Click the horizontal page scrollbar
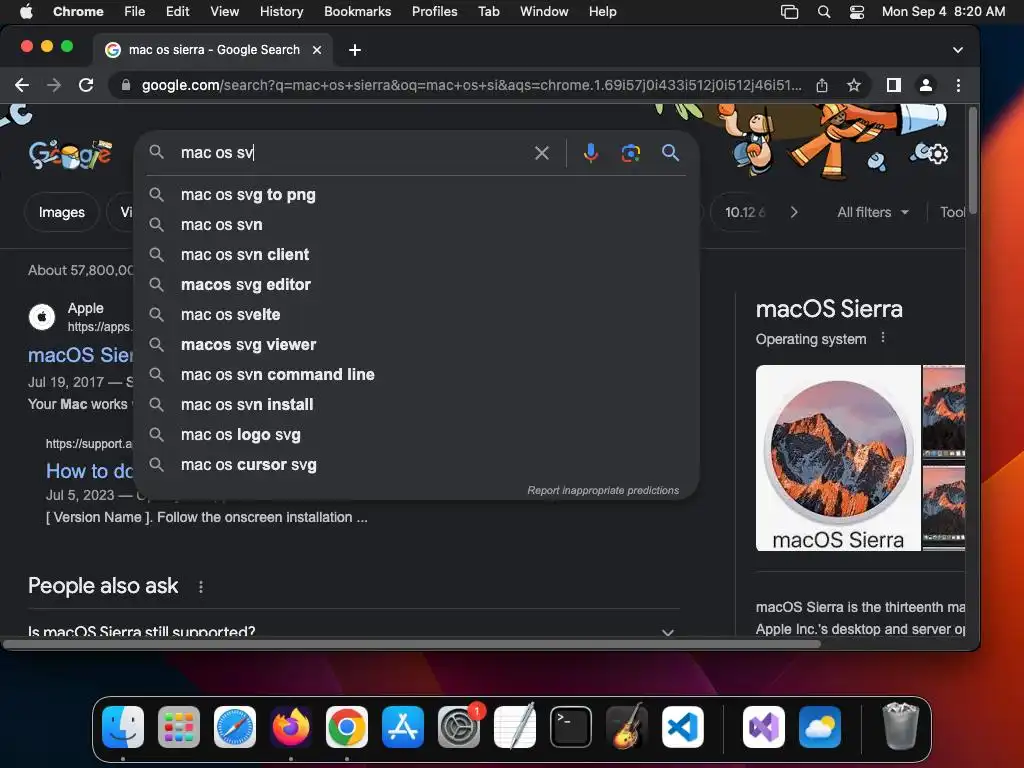Viewport: 1024px width, 768px height. tap(411, 644)
